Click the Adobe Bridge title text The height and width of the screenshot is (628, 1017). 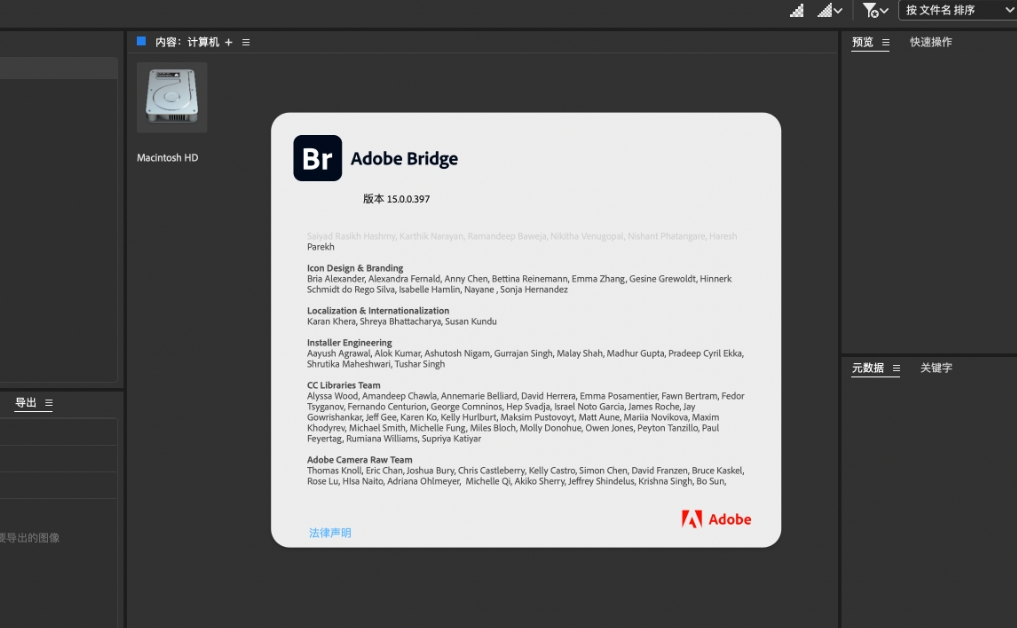point(404,158)
